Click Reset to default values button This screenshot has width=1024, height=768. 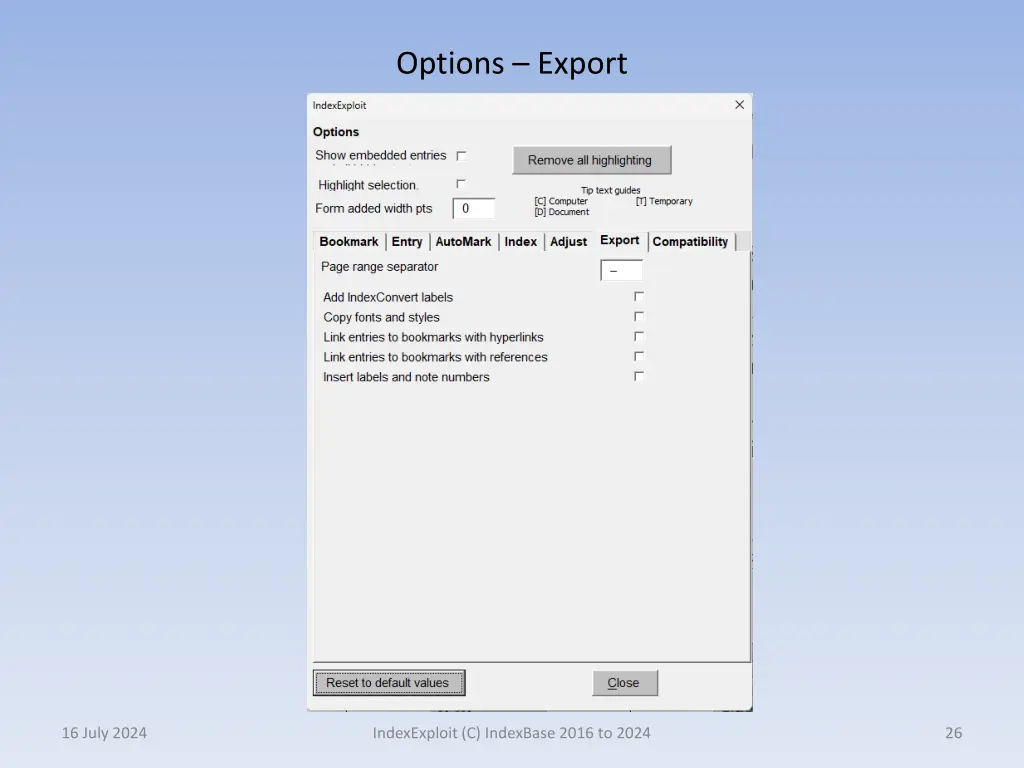pos(389,682)
